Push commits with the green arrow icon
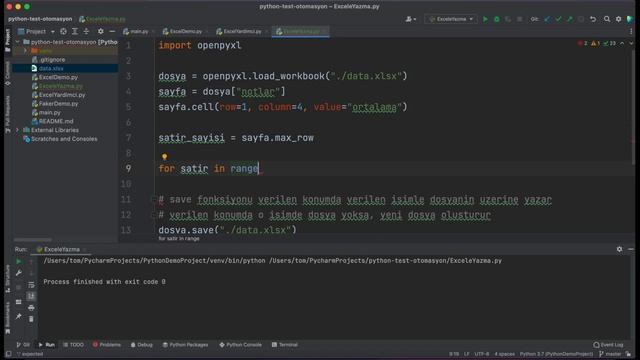This screenshot has width=640, height=360. tap(570, 19)
